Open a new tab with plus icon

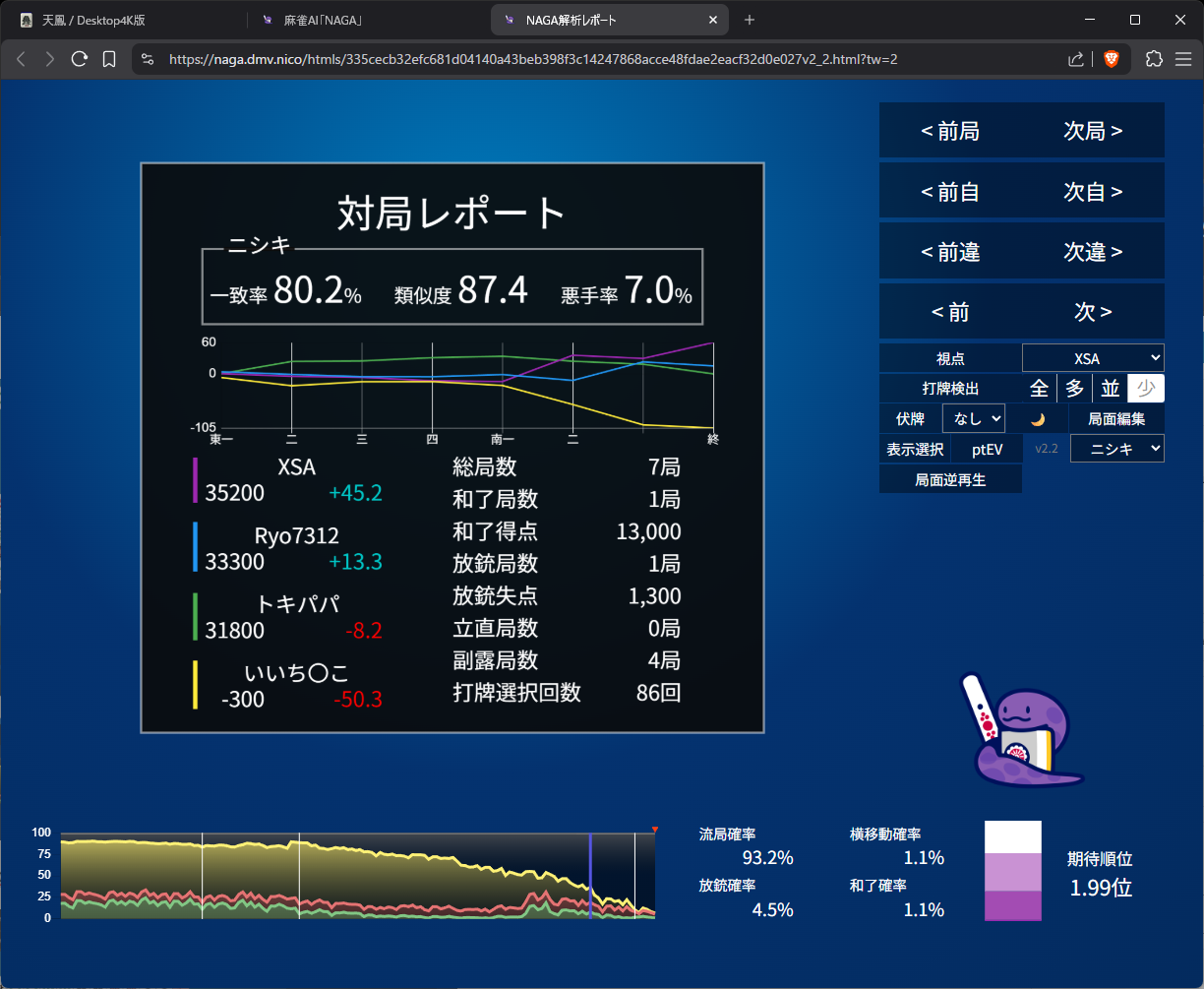pyautogui.click(x=750, y=20)
